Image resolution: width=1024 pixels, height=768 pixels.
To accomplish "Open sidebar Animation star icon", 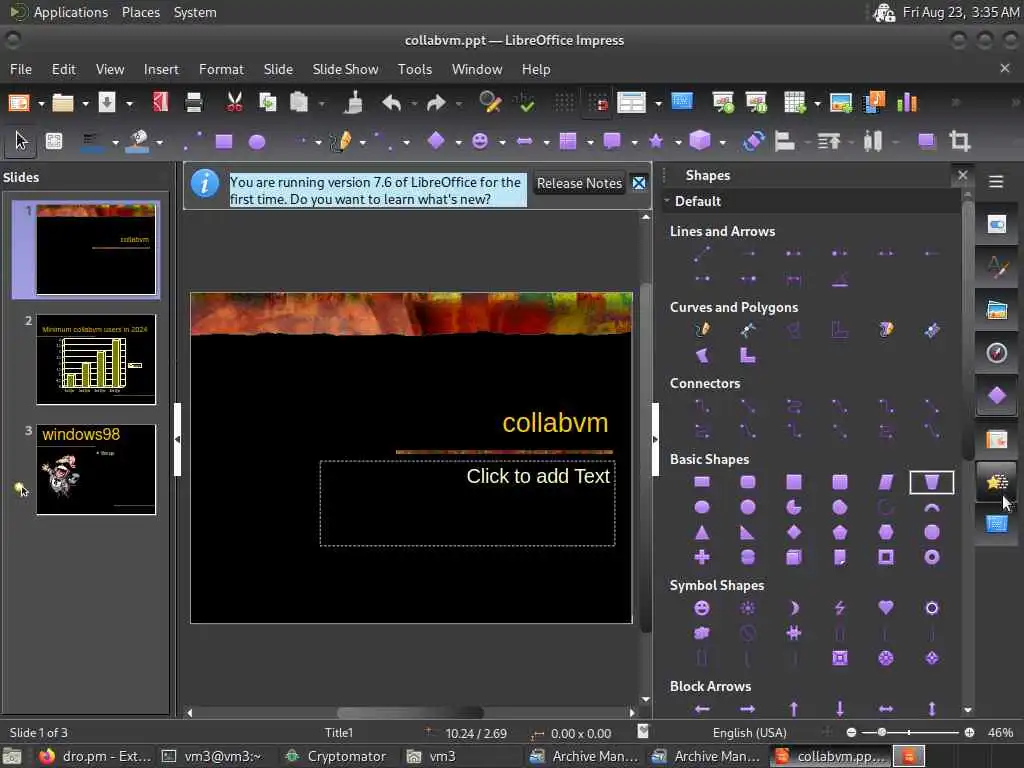I will click(997, 482).
